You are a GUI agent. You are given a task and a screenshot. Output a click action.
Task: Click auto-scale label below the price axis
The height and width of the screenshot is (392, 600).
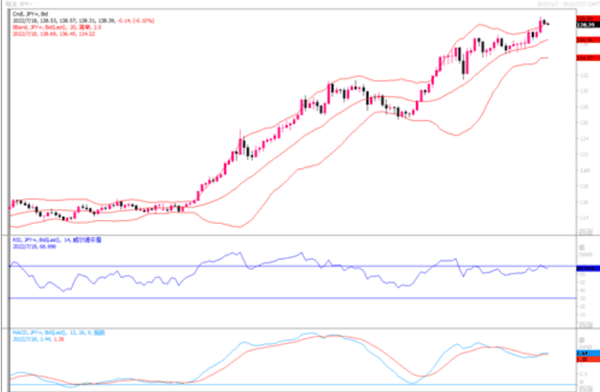coord(586,231)
